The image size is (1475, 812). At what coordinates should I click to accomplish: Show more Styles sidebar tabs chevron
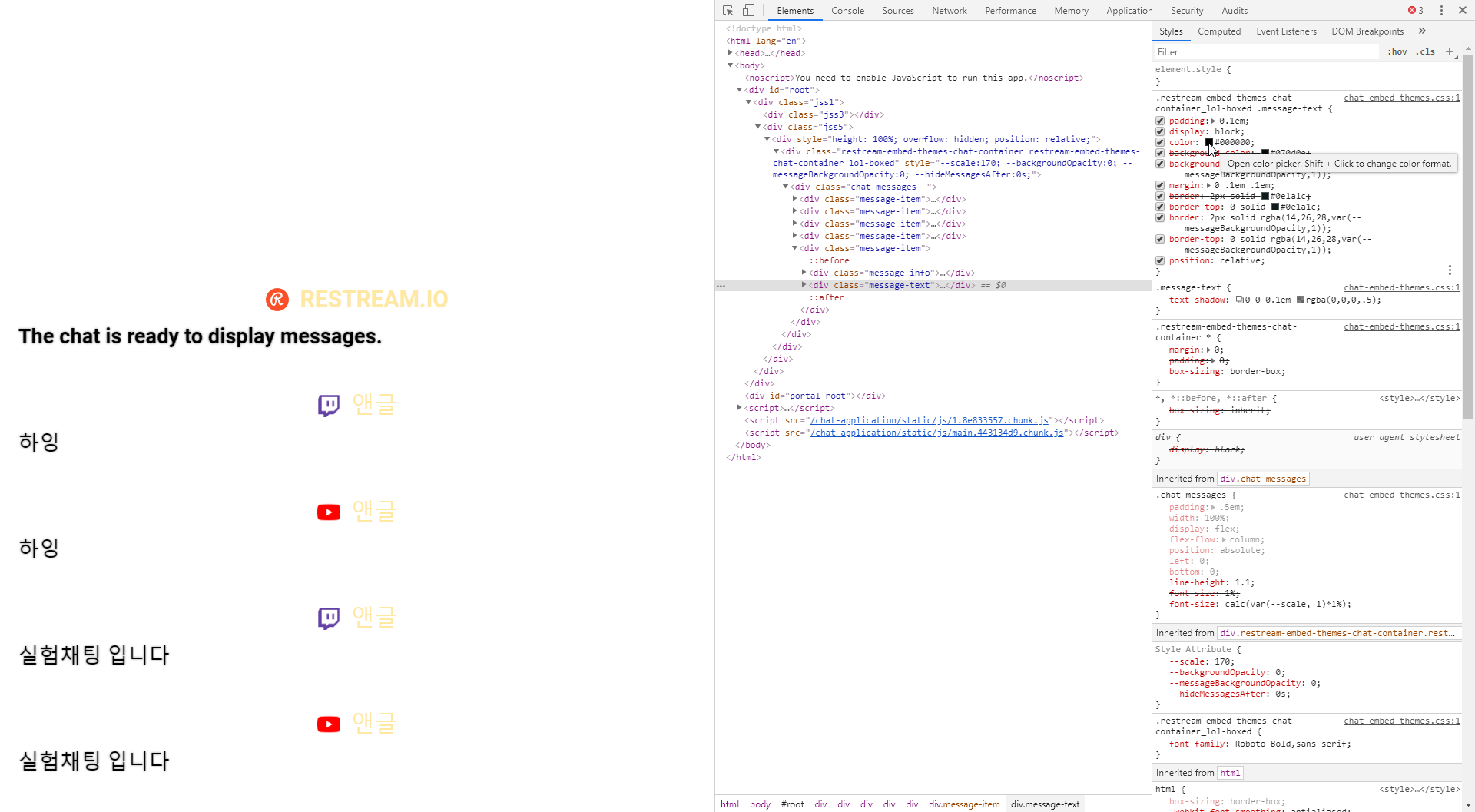1422,31
